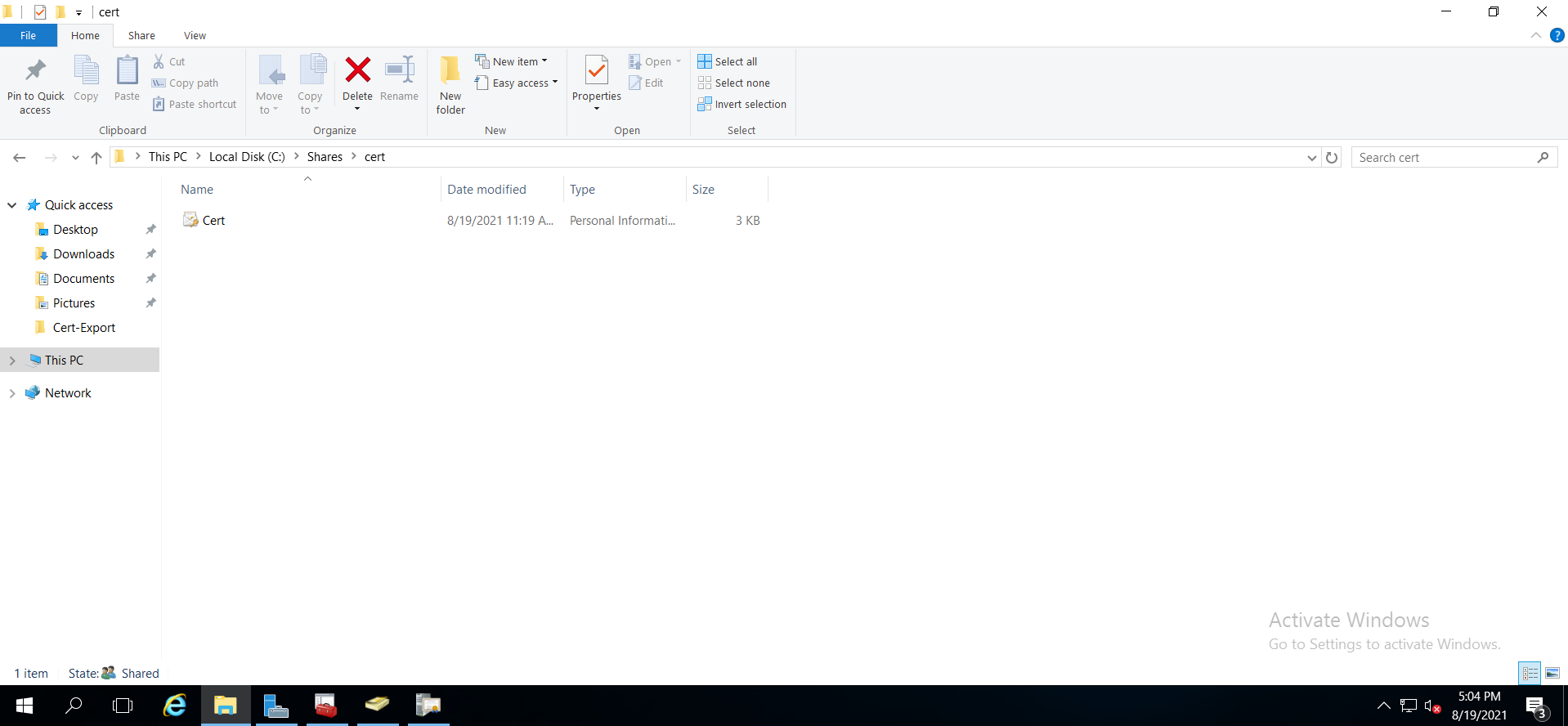
Task: Go up one folder level
Action: tap(96, 157)
